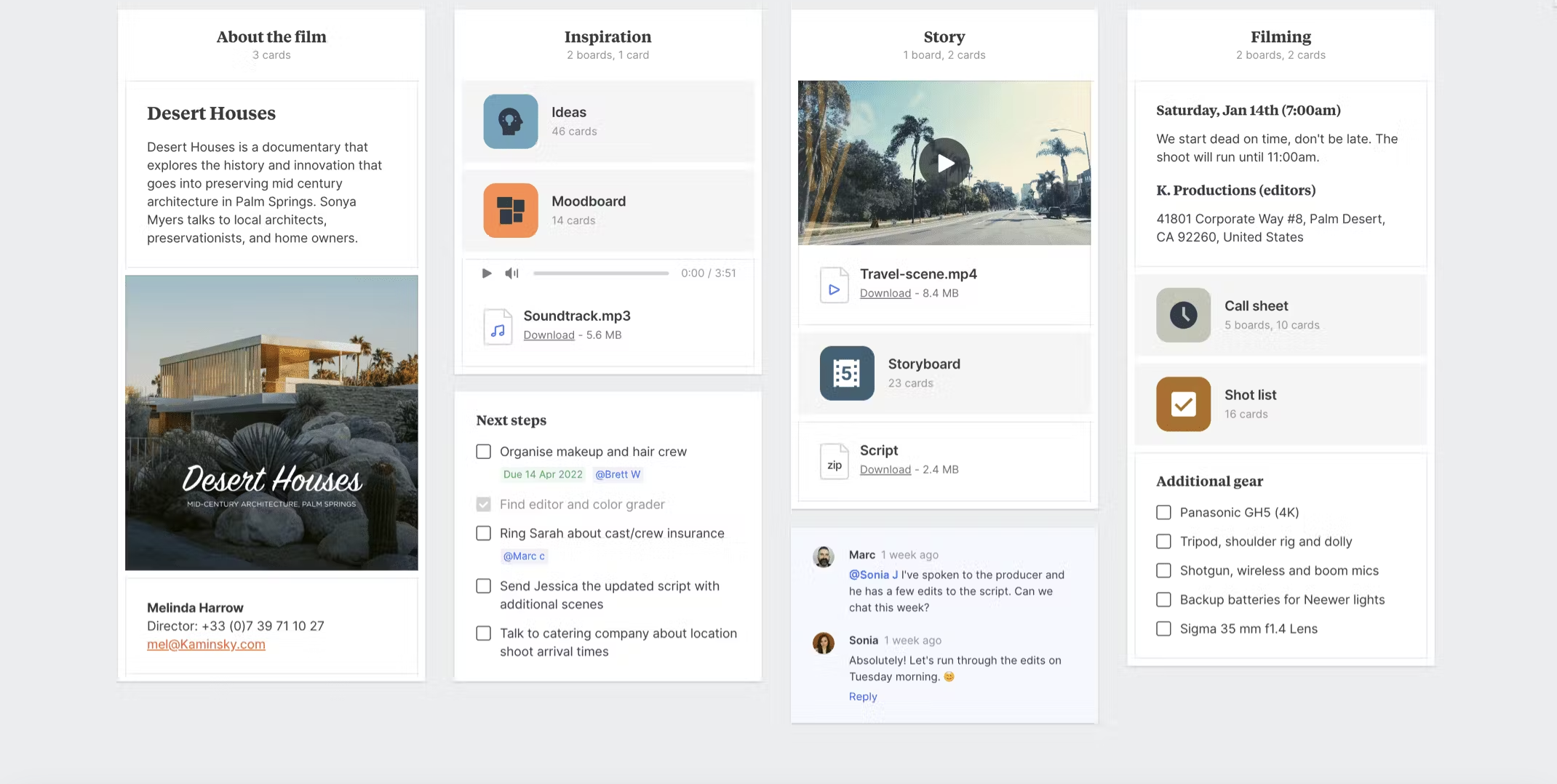1557x784 pixels.
Task: Play the Soundtrack audio
Action: click(486, 273)
